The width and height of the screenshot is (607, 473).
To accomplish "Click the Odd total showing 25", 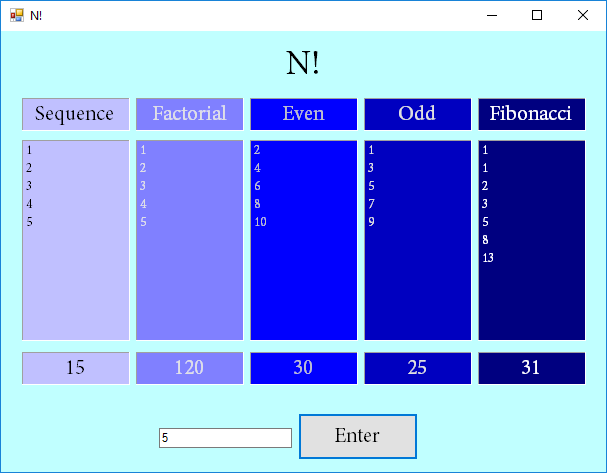I will coord(417,368).
